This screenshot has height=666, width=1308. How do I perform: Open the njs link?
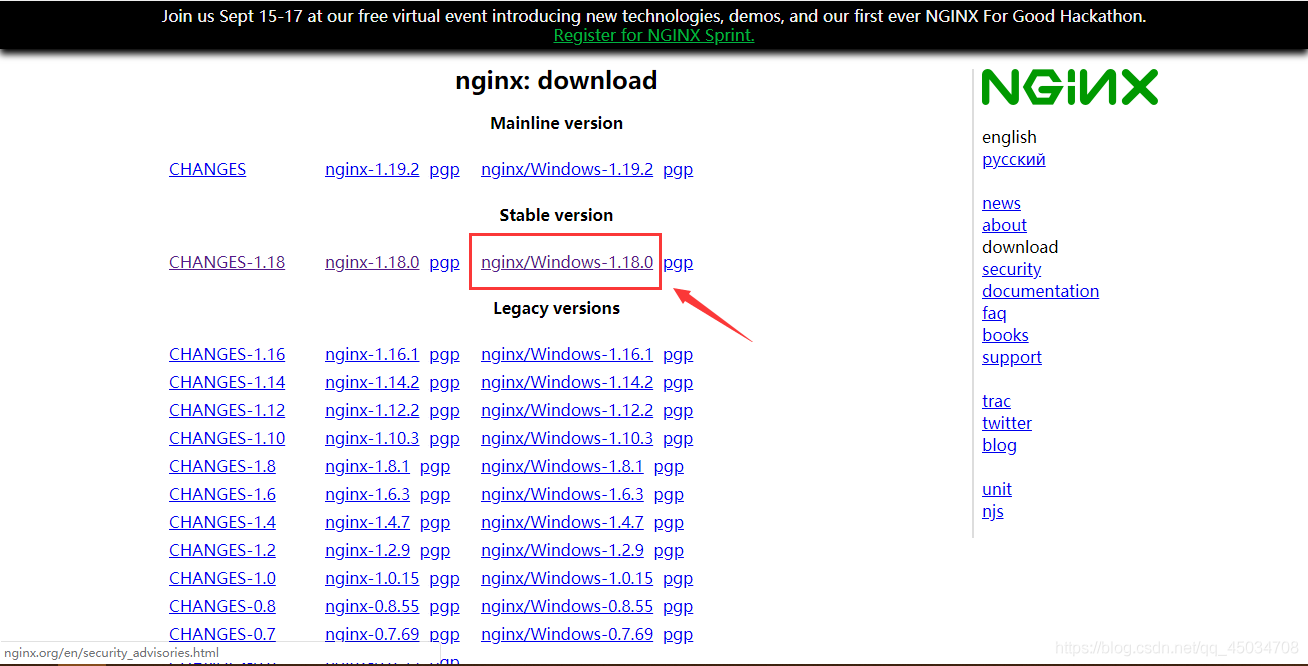[992, 511]
